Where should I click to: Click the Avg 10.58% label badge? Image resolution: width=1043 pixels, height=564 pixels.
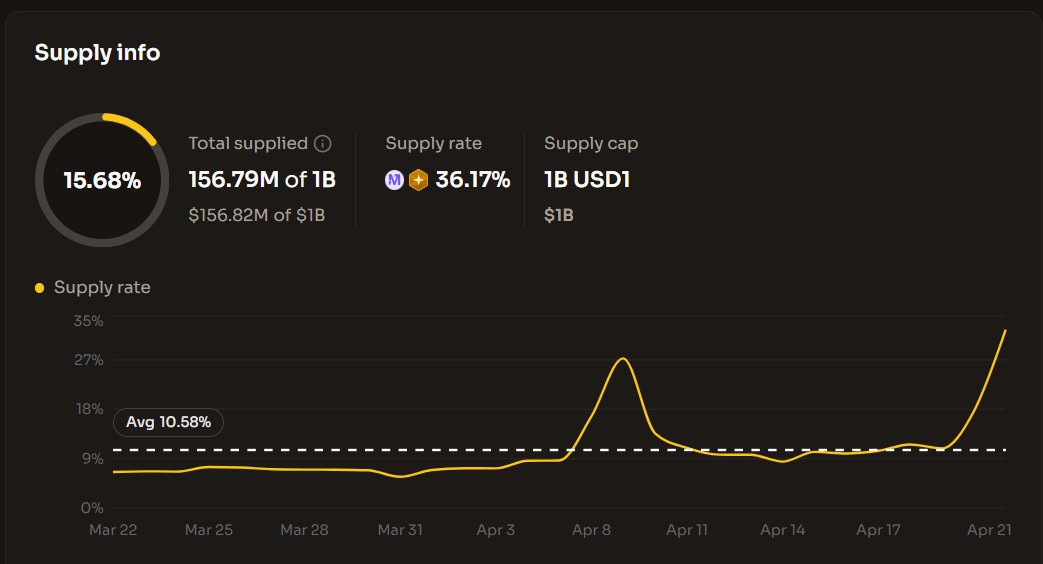(x=168, y=422)
